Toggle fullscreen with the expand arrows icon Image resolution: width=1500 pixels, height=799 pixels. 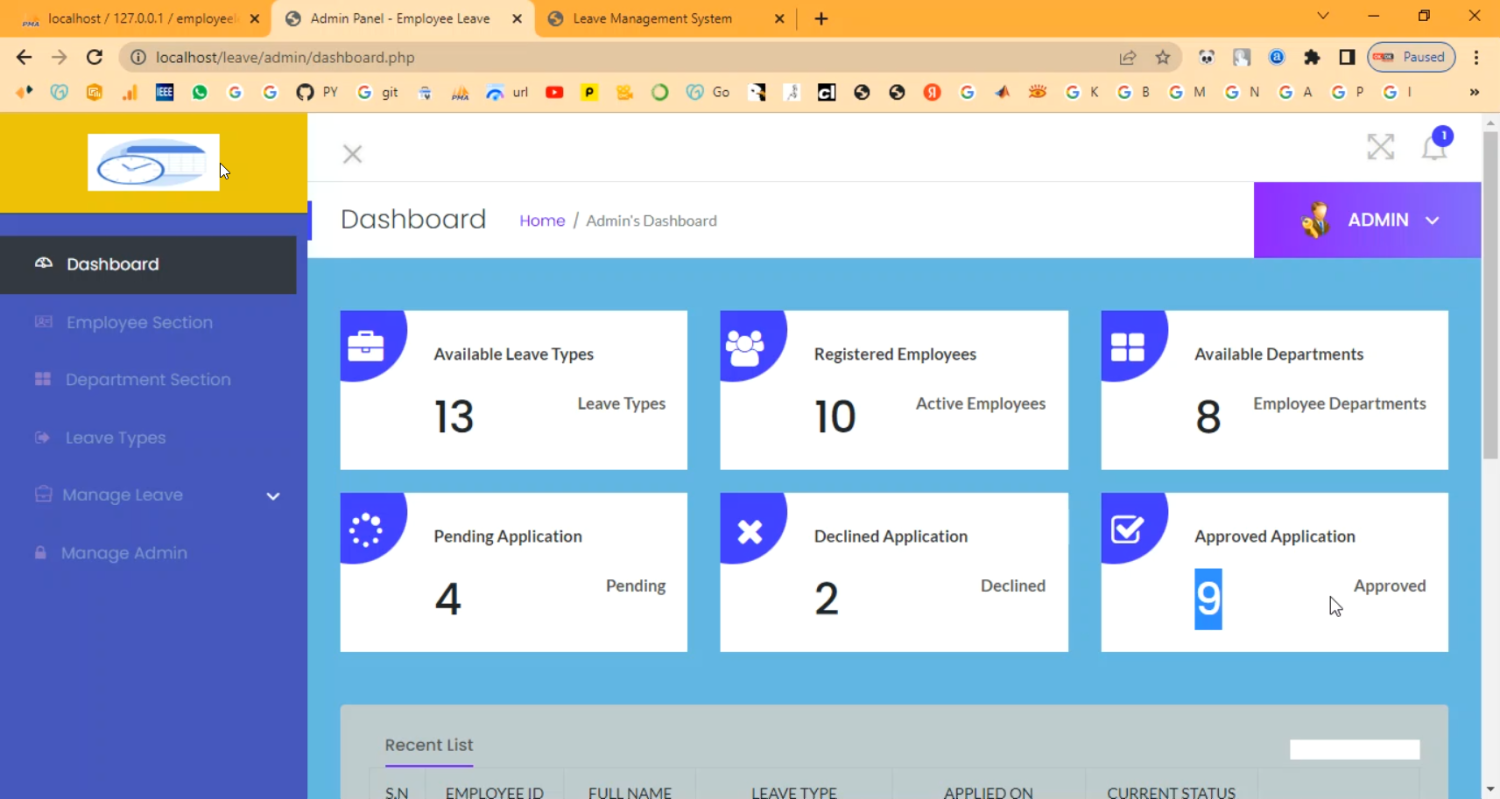click(1380, 147)
